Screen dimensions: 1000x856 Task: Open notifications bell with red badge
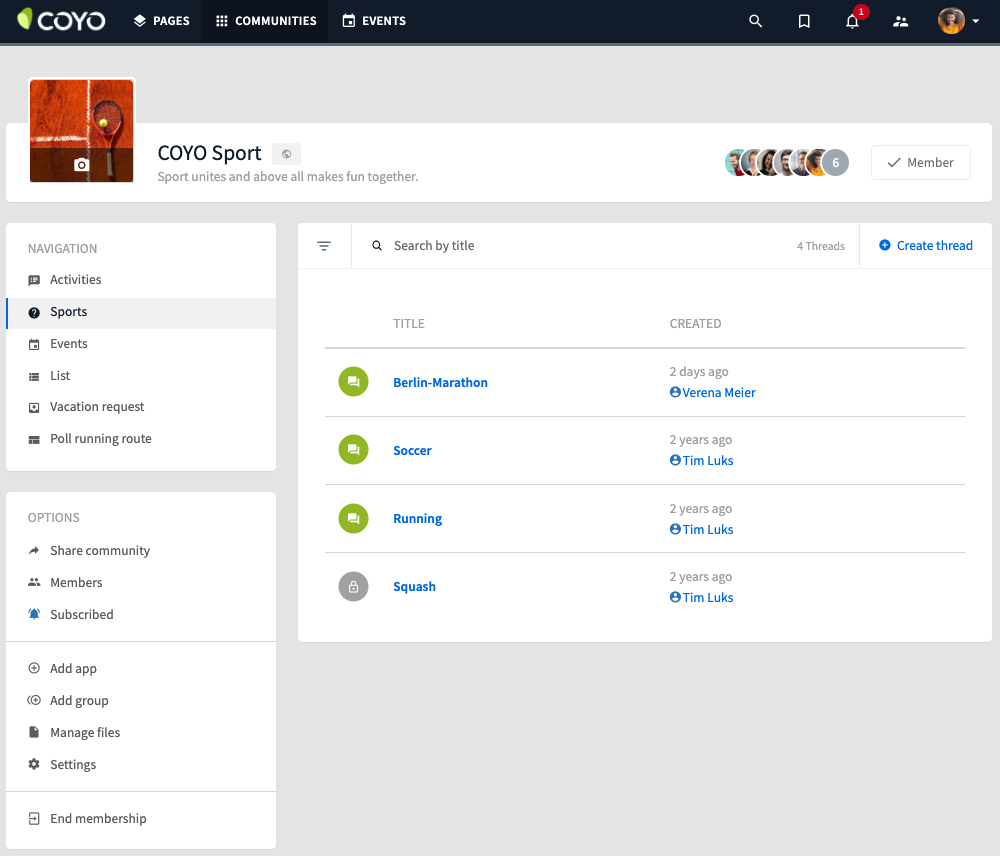853,21
